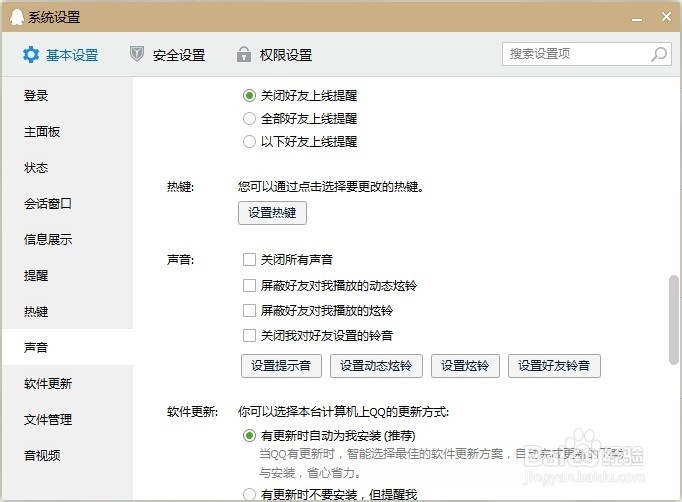Open the 文件管理 sidebar section
Image resolution: width=682 pixels, height=502 pixels.
pos(67,419)
